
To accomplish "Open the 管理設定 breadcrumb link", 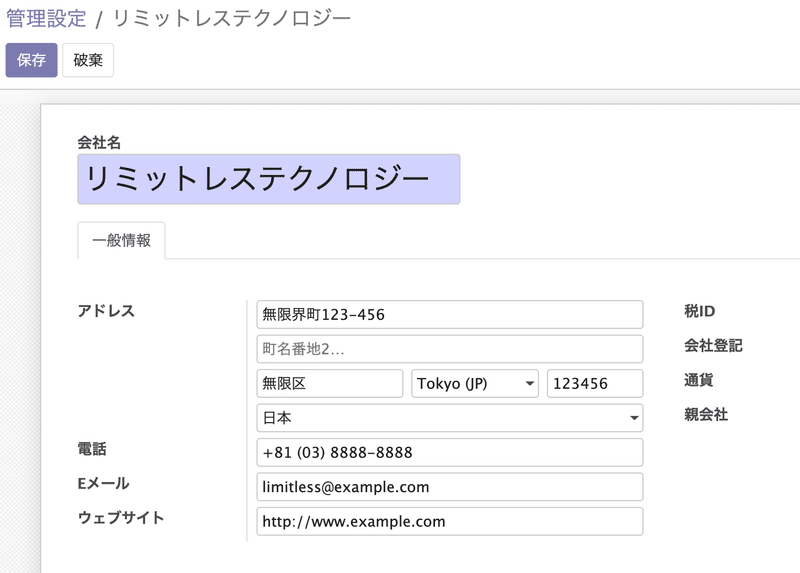I will tap(46, 18).
